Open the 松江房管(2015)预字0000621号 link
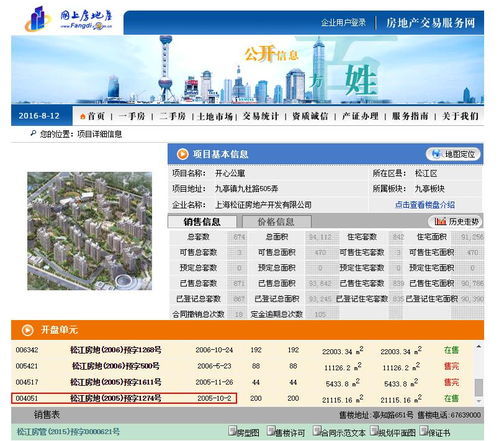499x441 pixels. (x=68, y=432)
